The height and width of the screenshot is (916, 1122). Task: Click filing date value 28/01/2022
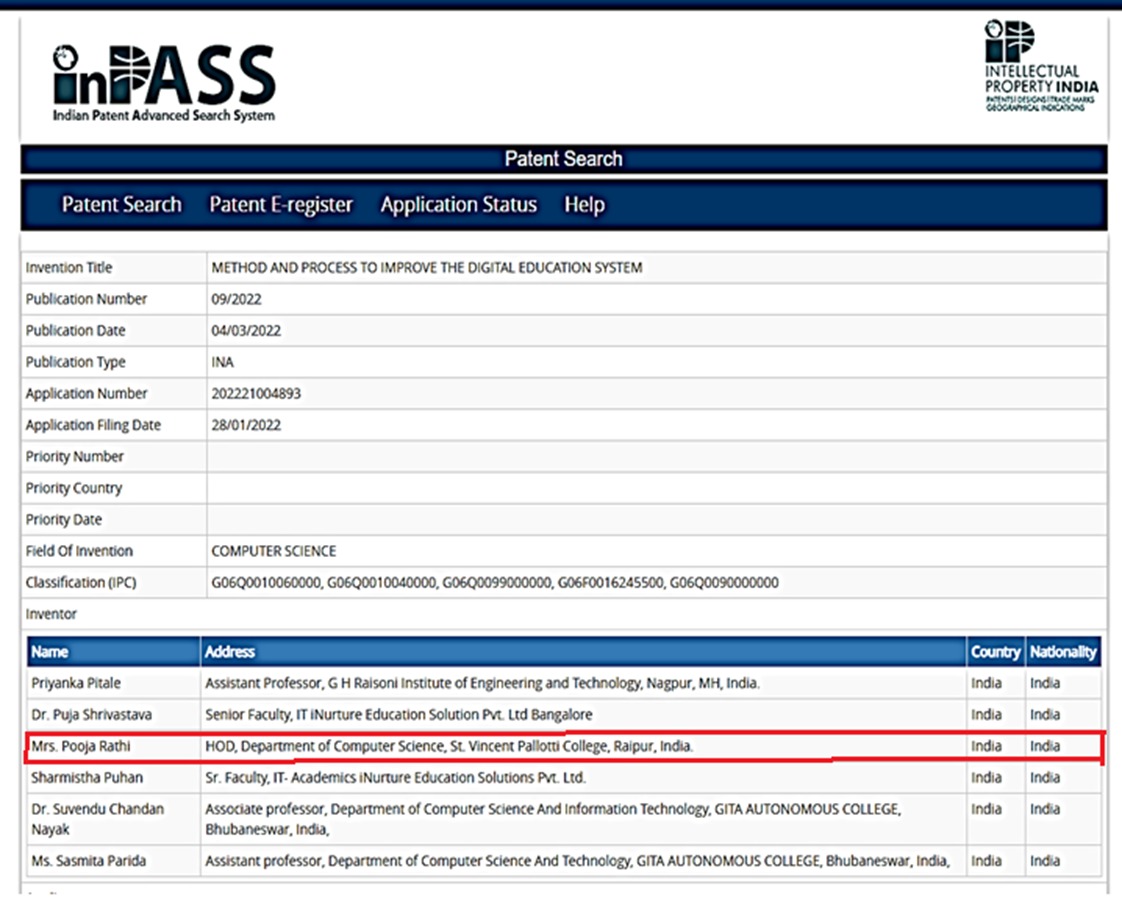click(246, 425)
